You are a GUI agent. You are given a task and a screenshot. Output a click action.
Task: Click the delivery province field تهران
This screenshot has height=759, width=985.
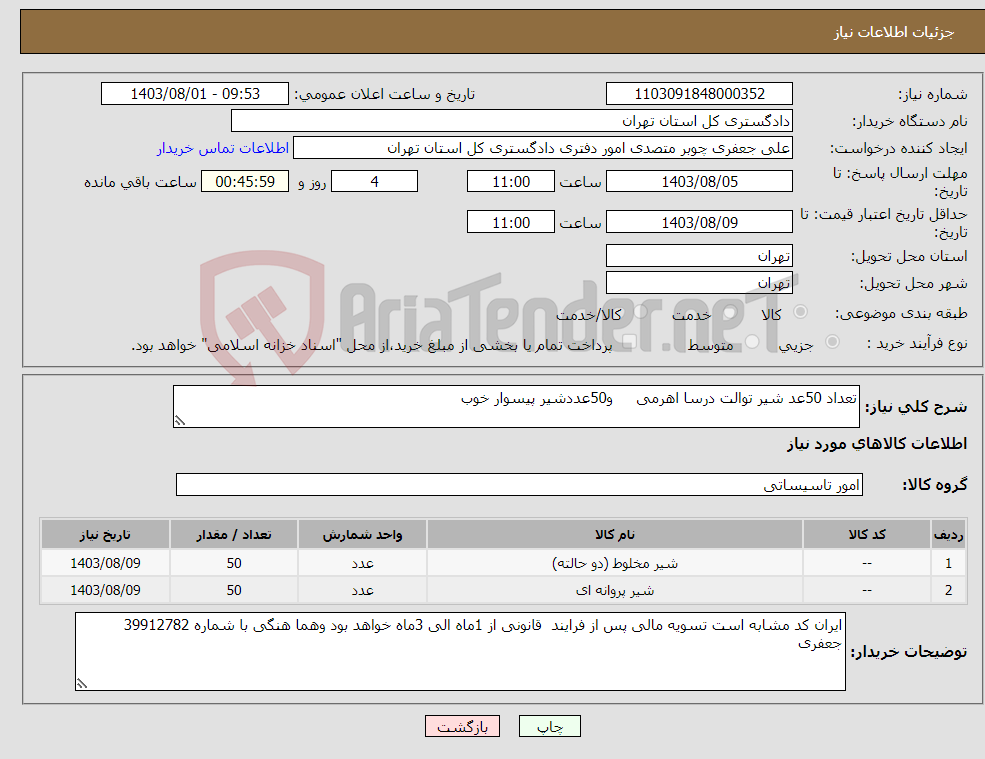pyautogui.click(x=699, y=256)
